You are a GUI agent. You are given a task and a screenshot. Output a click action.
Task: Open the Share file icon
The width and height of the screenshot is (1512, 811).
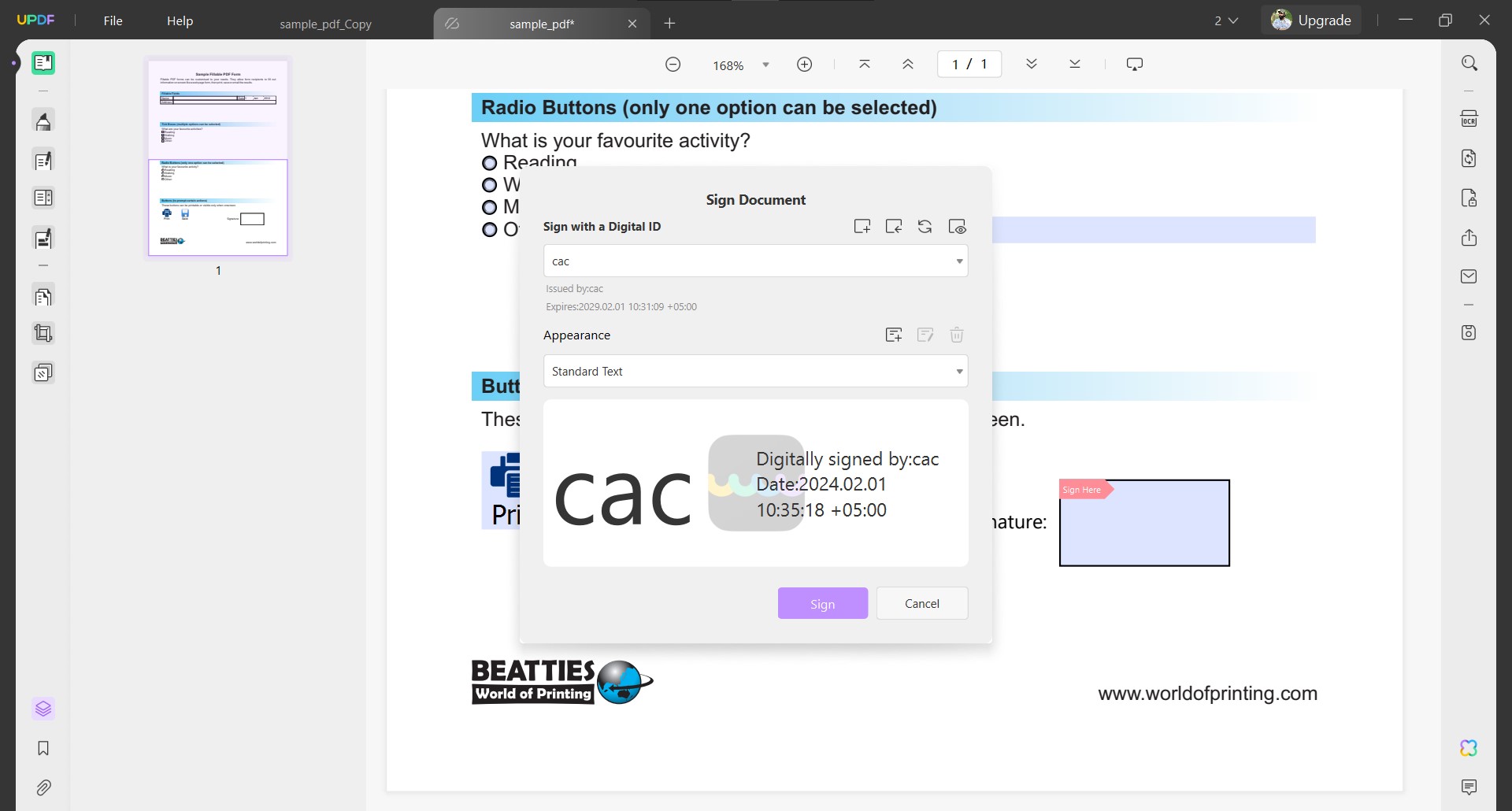click(1469, 237)
